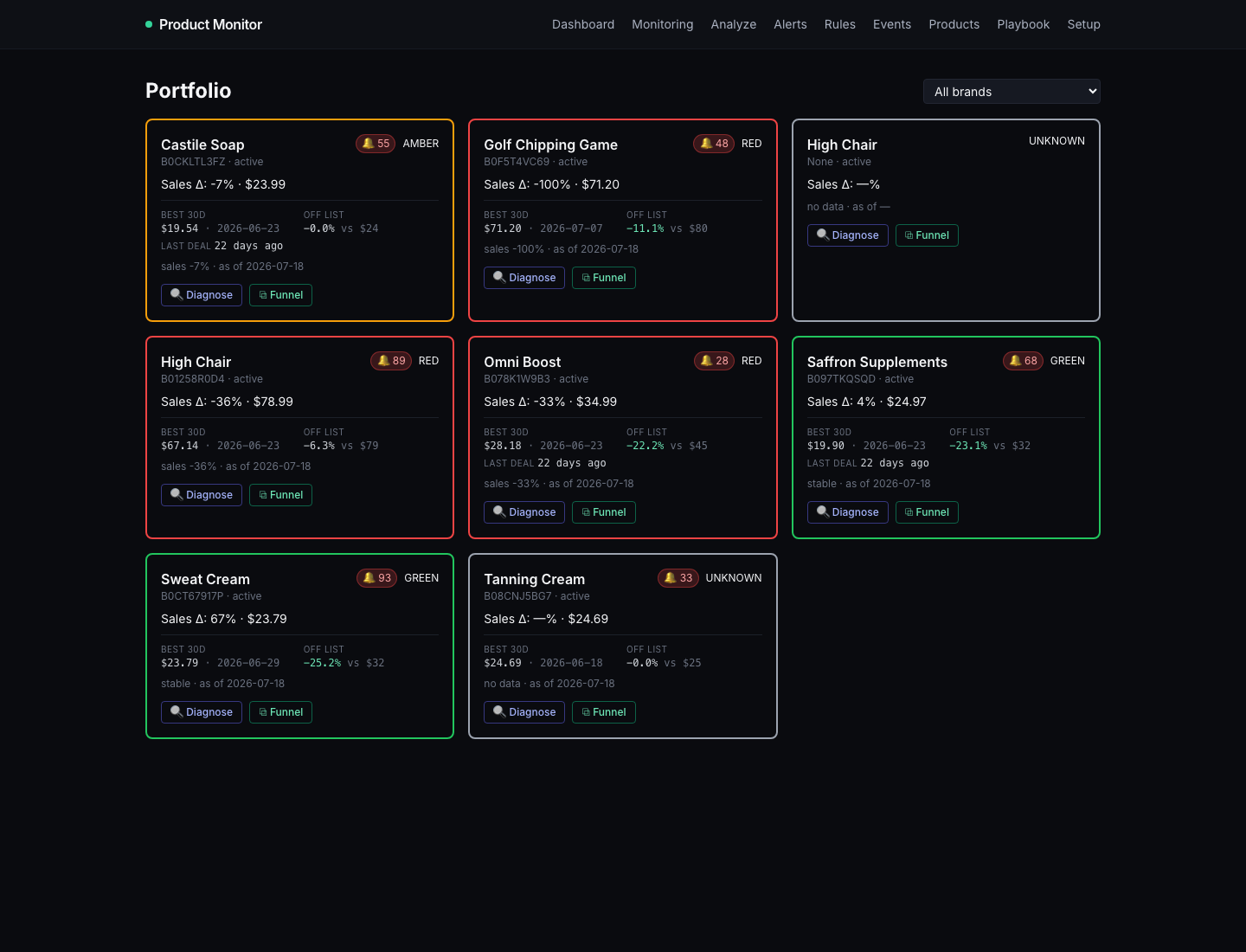Open the Funnel for Golf Chipping Game
The width and height of the screenshot is (1246, 952).
click(604, 278)
